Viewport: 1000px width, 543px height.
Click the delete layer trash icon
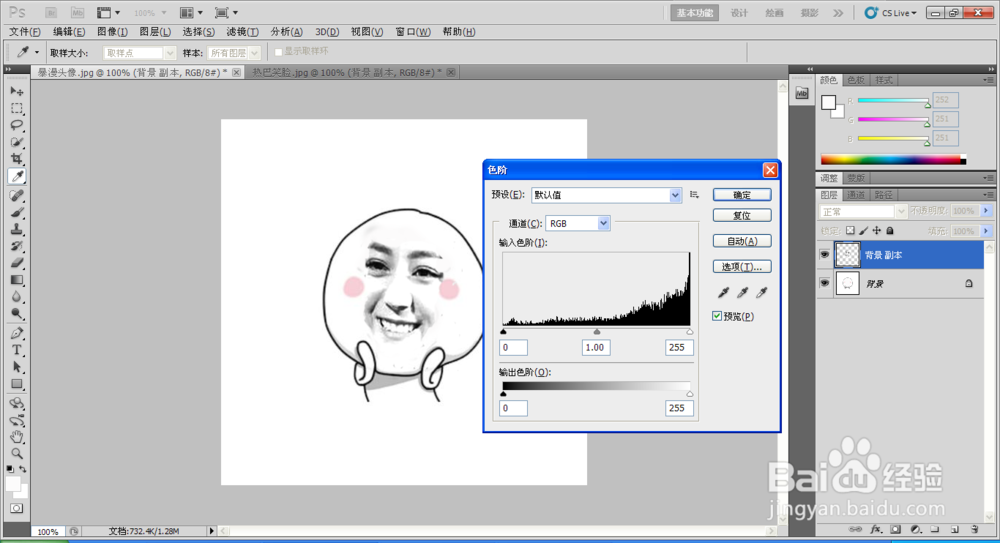click(x=974, y=530)
